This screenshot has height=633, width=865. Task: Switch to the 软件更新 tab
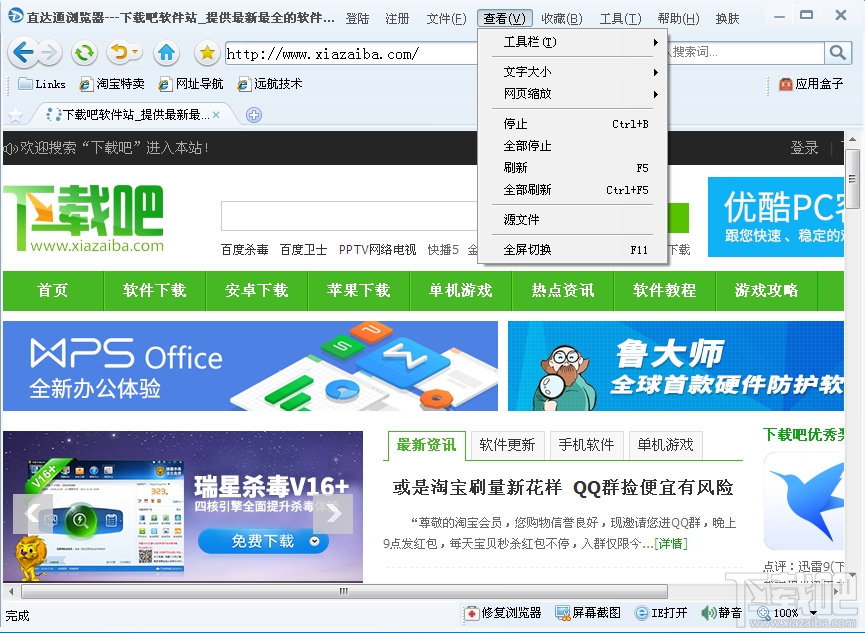[507, 445]
